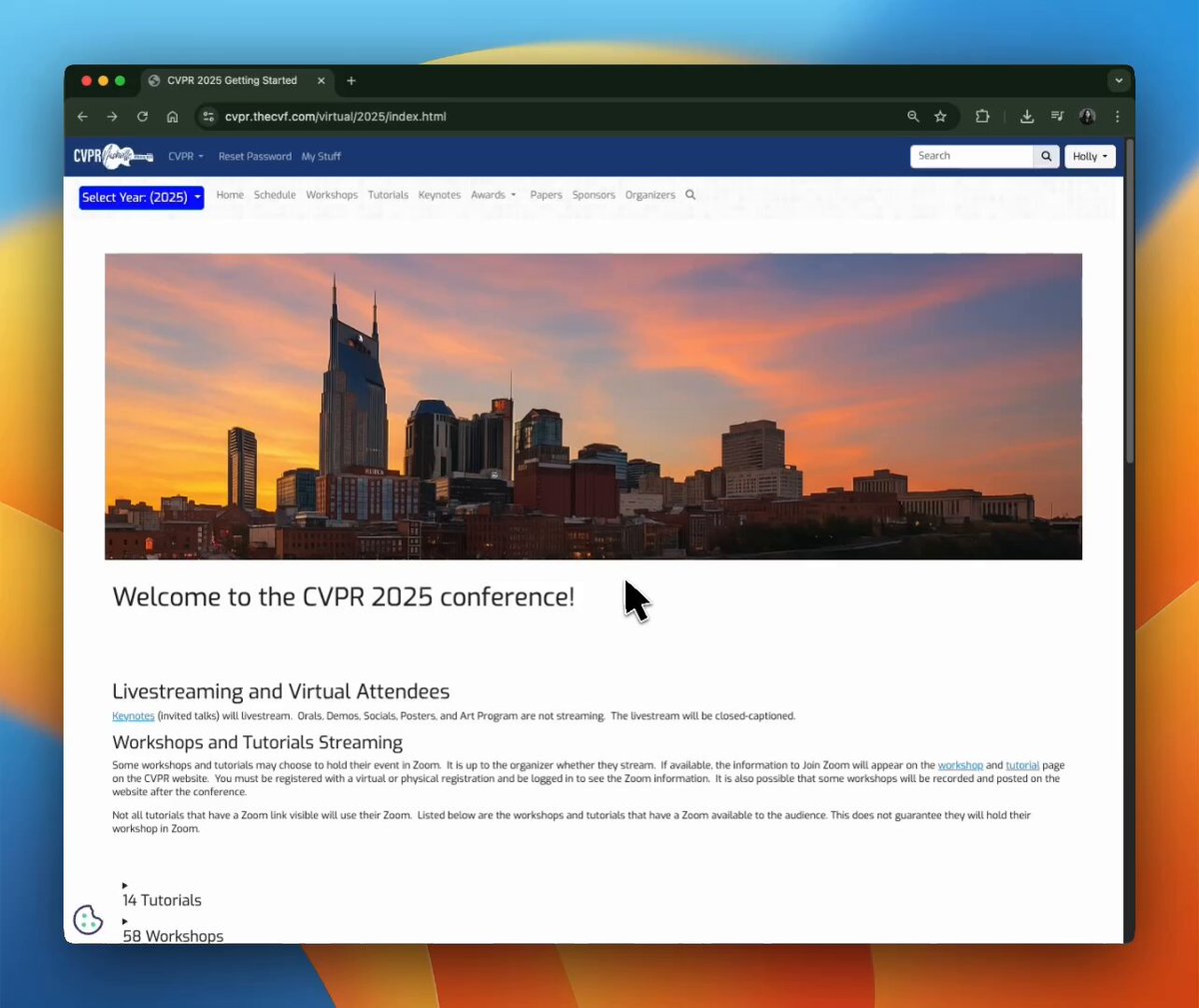Follow the Keynotes hyperlink in livestreaming text
This screenshot has height=1008, width=1199.
click(x=133, y=716)
